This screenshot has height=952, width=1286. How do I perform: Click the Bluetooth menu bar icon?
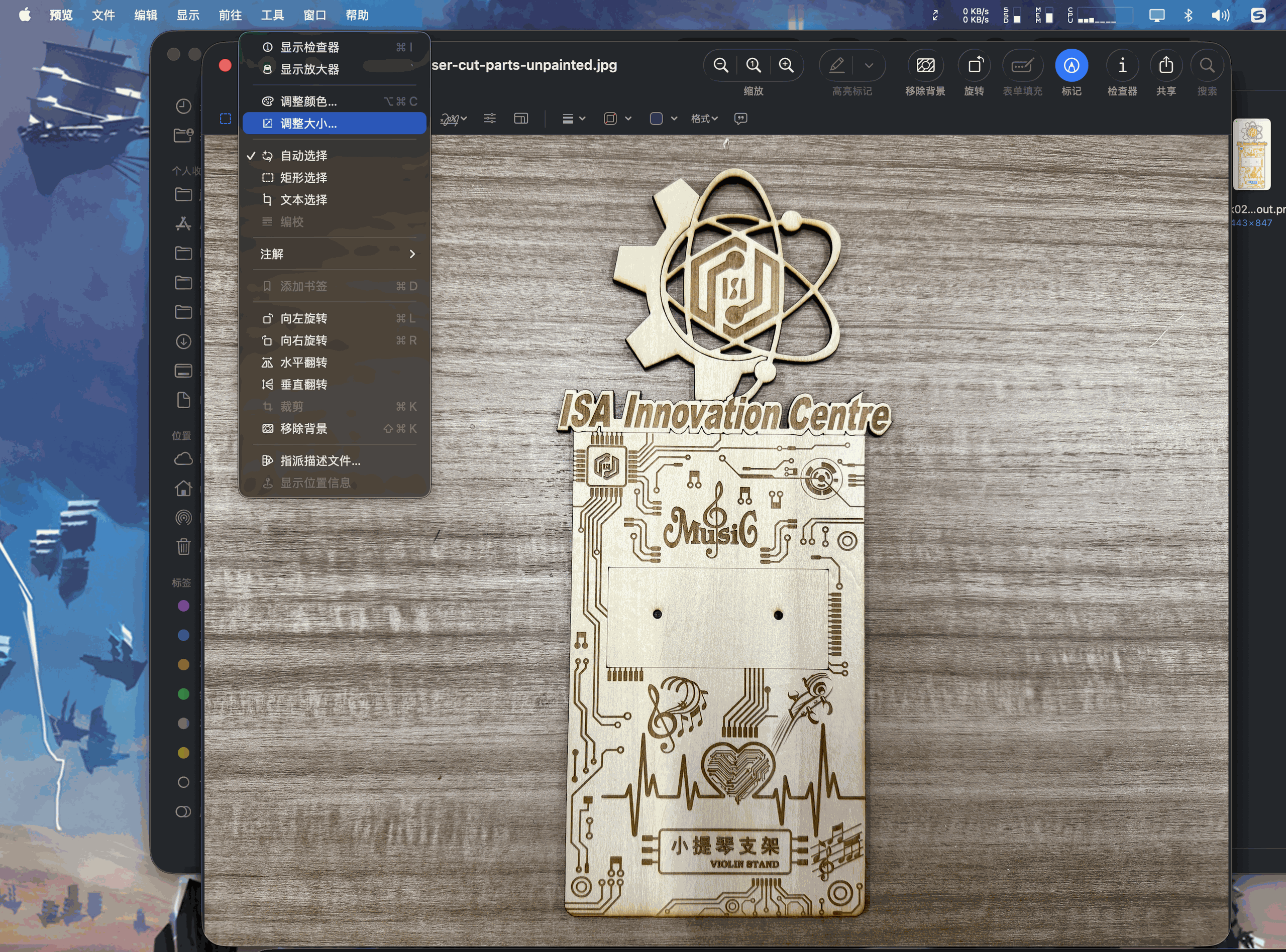pyautogui.click(x=1188, y=15)
